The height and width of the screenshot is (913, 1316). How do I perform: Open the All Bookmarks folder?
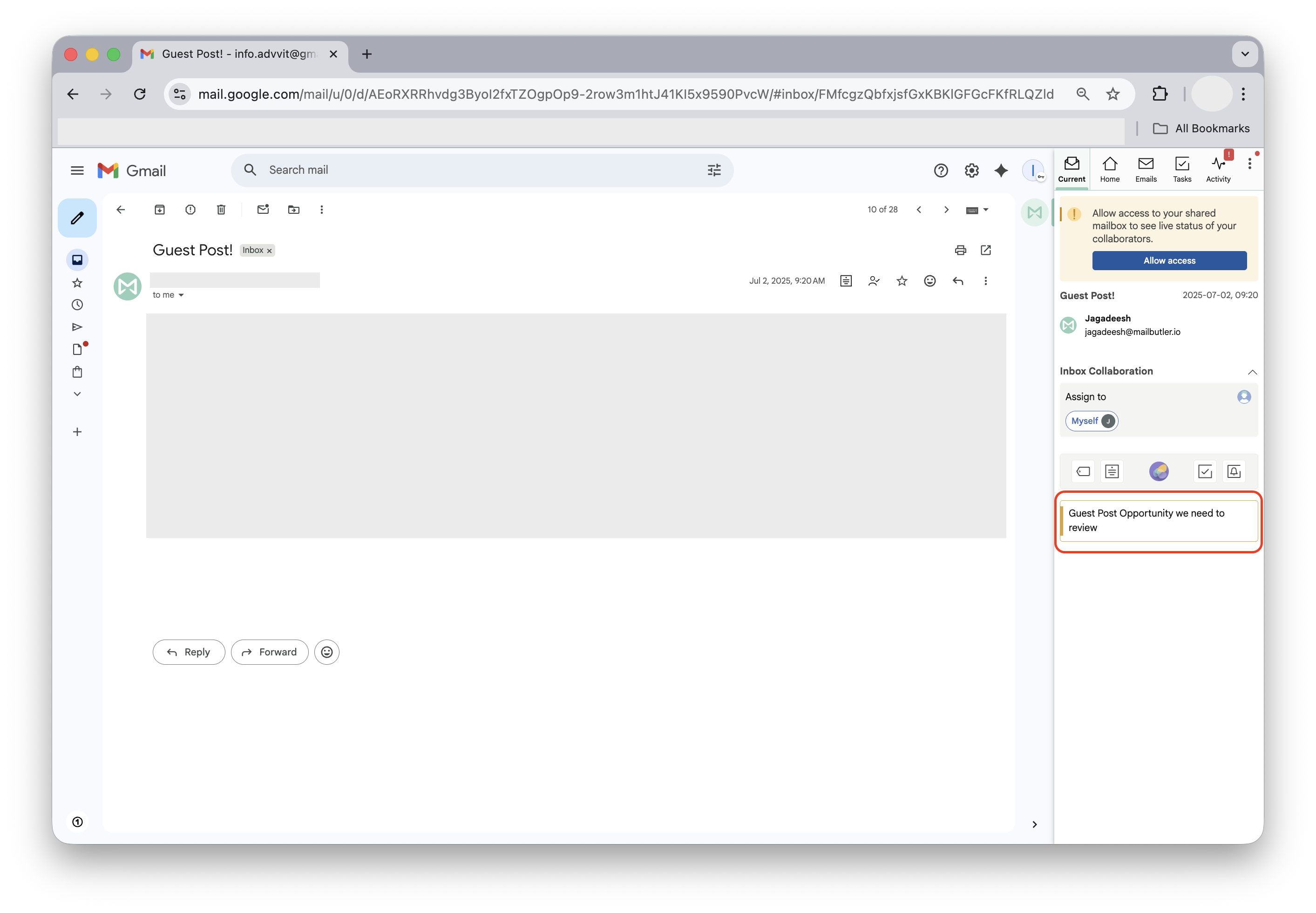[x=1201, y=129]
